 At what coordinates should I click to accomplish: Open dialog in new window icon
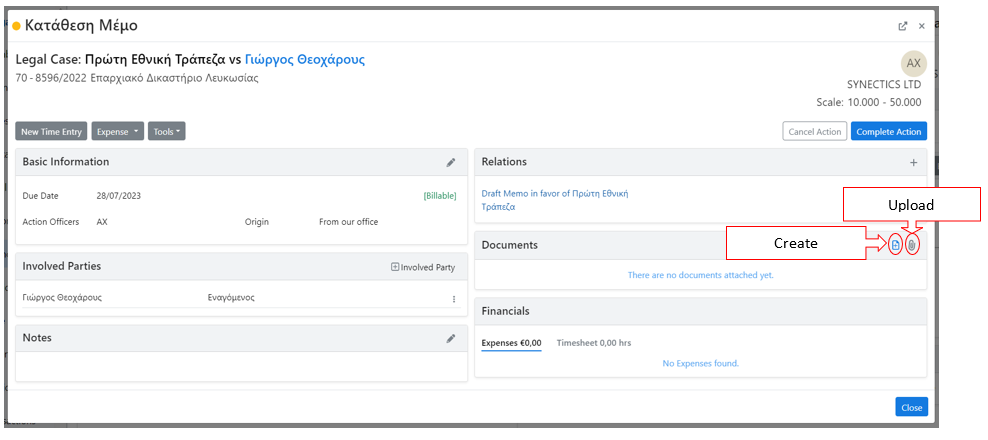pos(904,26)
